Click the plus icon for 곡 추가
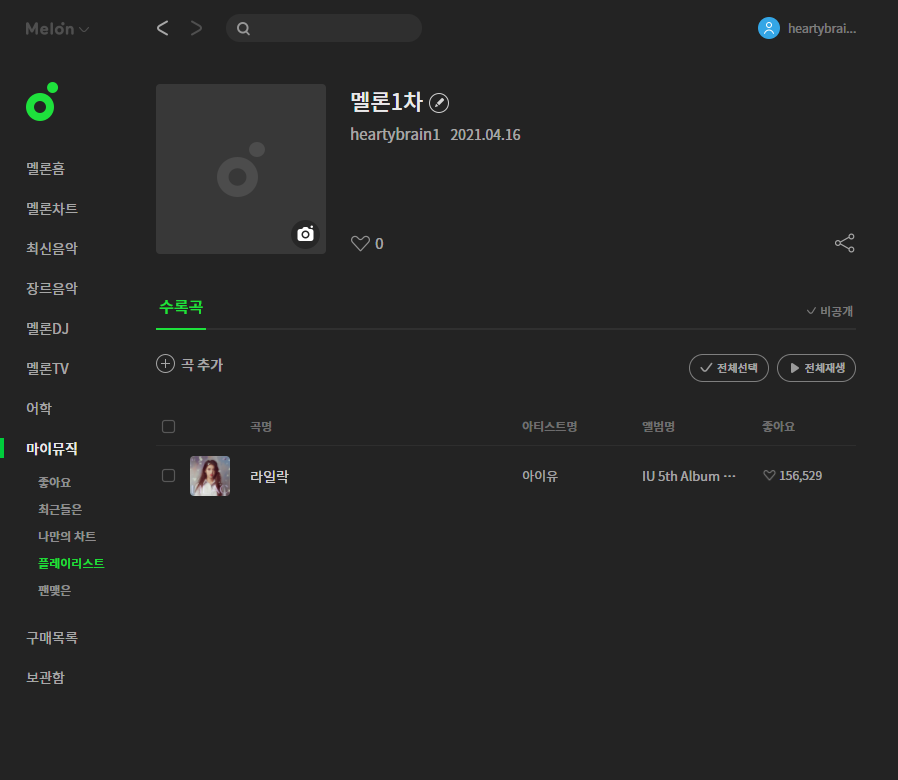This screenshot has width=898, height=780. (166, 364)
